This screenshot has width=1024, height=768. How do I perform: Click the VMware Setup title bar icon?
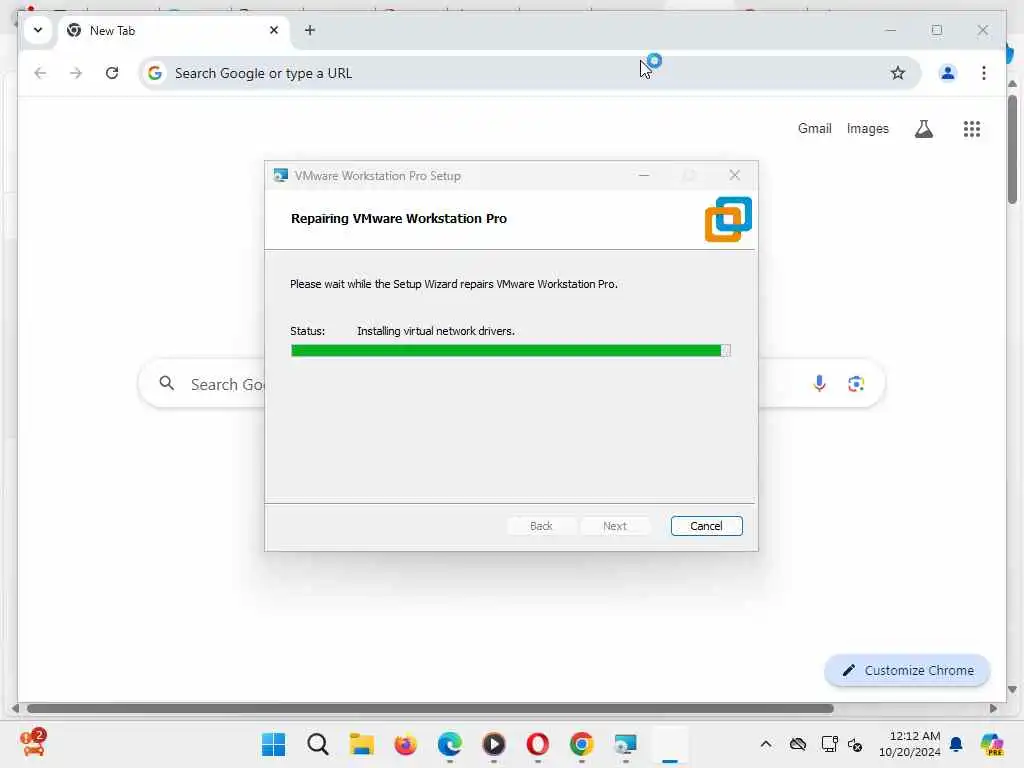[281, 176]
